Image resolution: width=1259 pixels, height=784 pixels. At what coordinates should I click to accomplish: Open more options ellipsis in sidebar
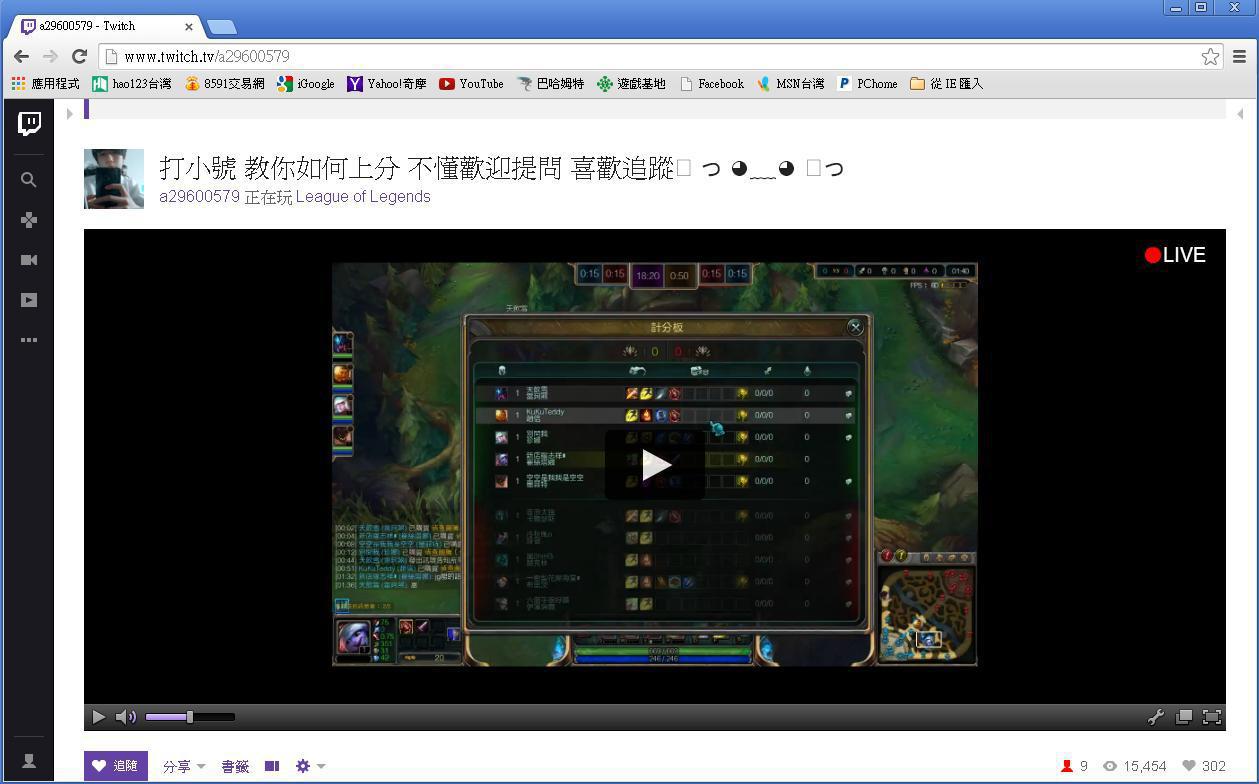[29, 340]
